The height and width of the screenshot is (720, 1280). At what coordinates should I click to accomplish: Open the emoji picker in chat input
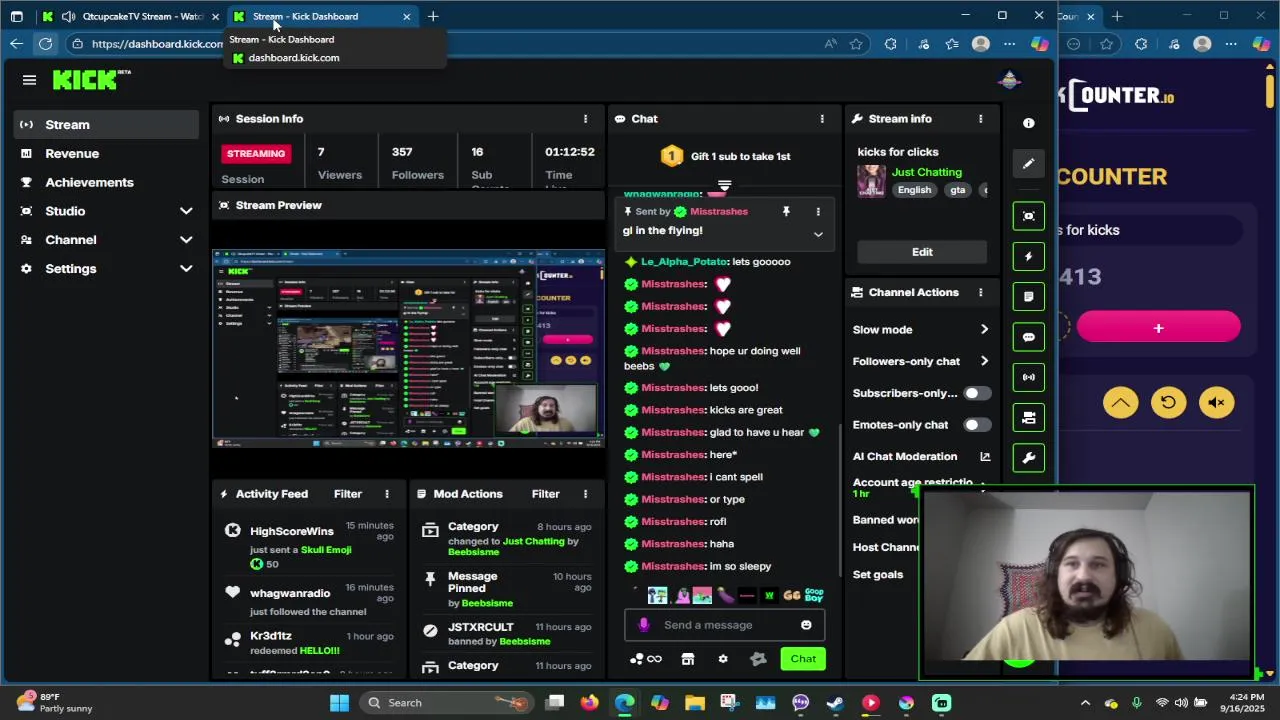coord(806,625)
